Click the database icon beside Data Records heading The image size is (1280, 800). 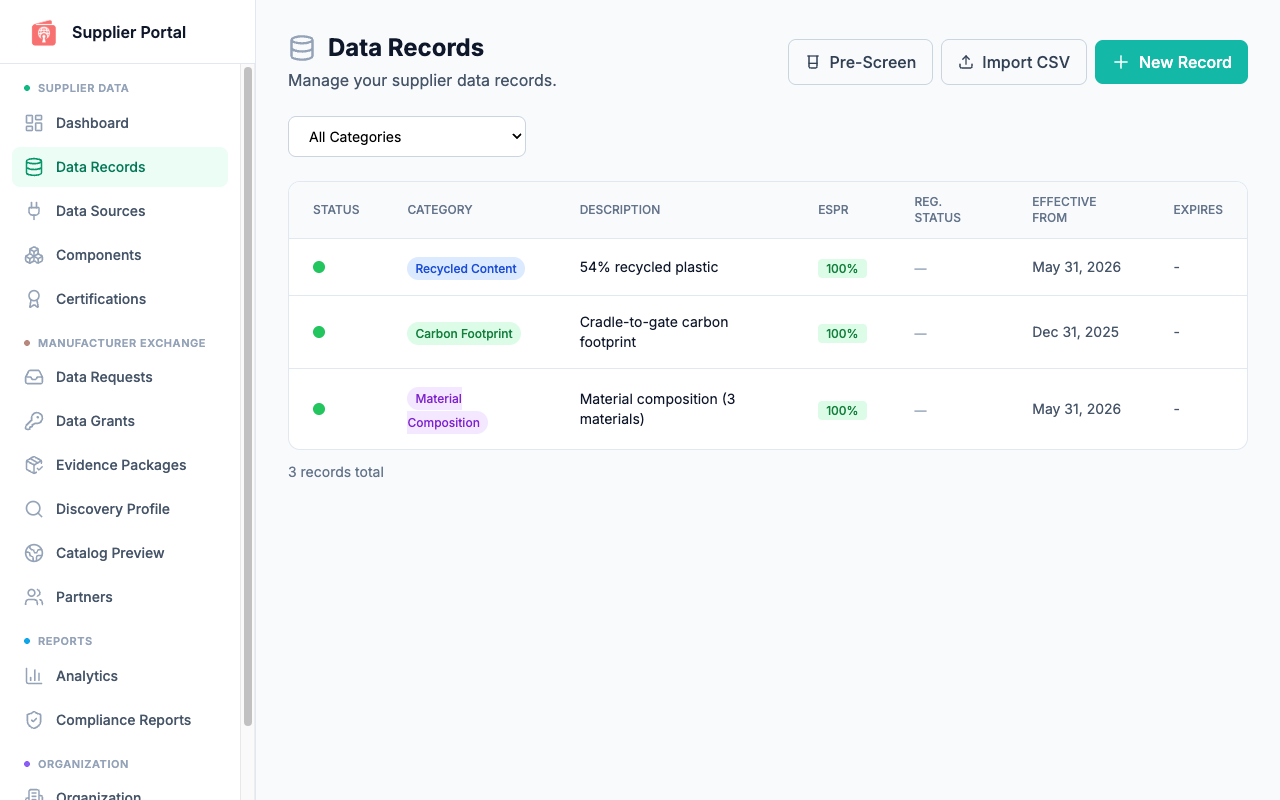(302, 48)
